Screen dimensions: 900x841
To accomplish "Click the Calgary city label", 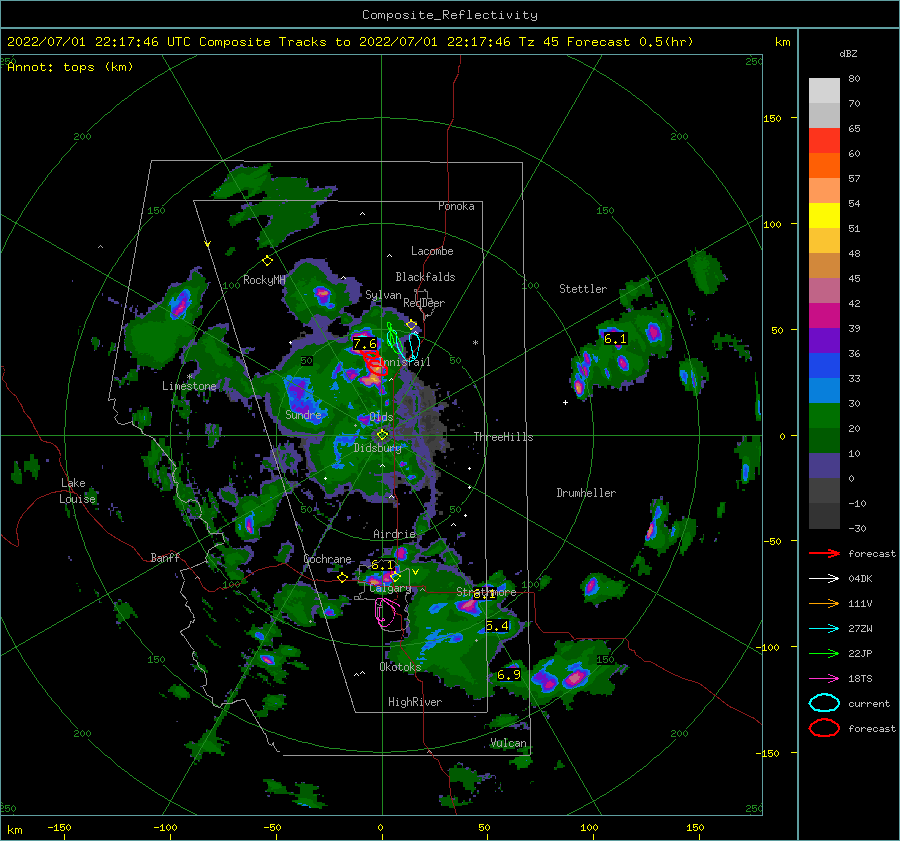I will [390, 588].
